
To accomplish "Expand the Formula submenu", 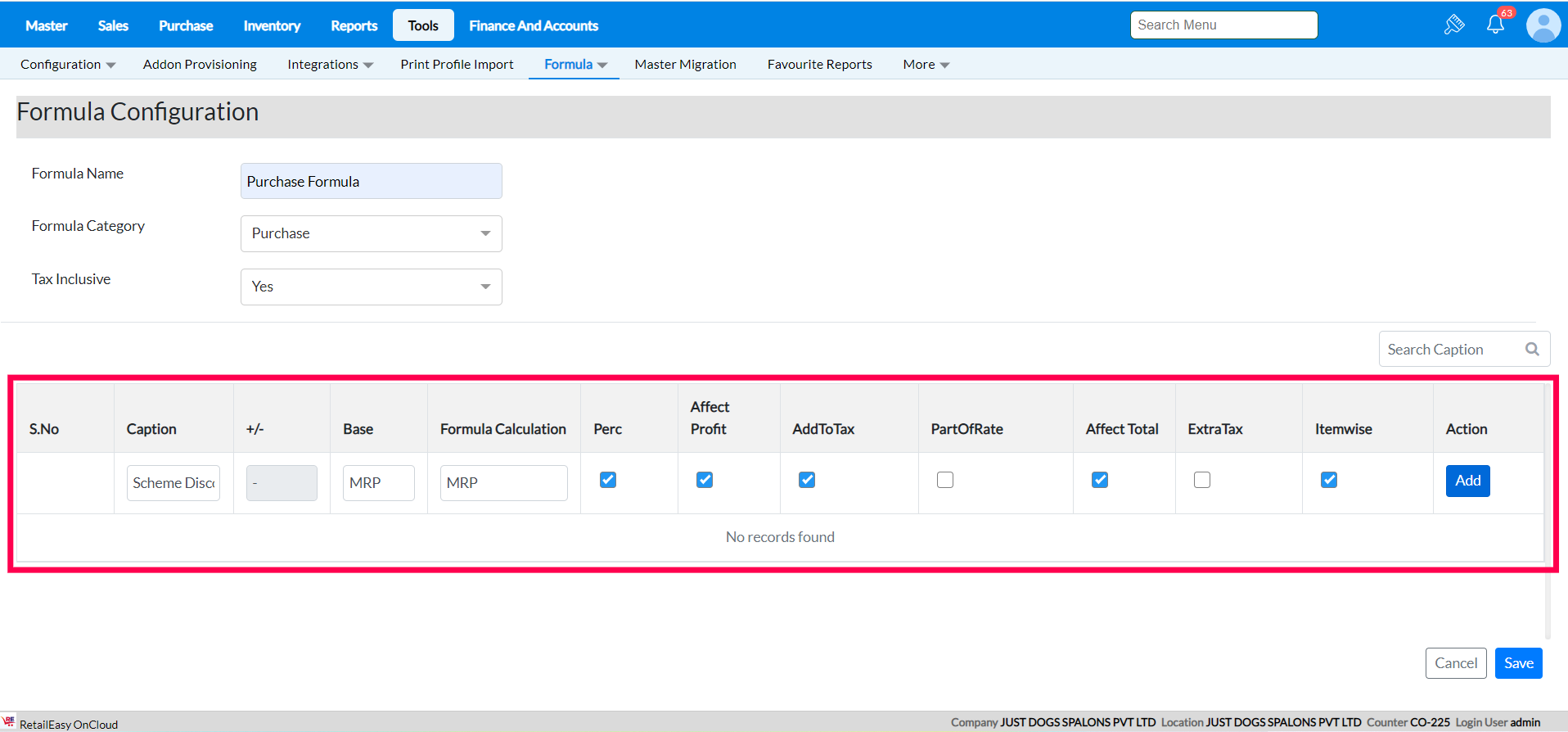I will click(x=576, y=64).
